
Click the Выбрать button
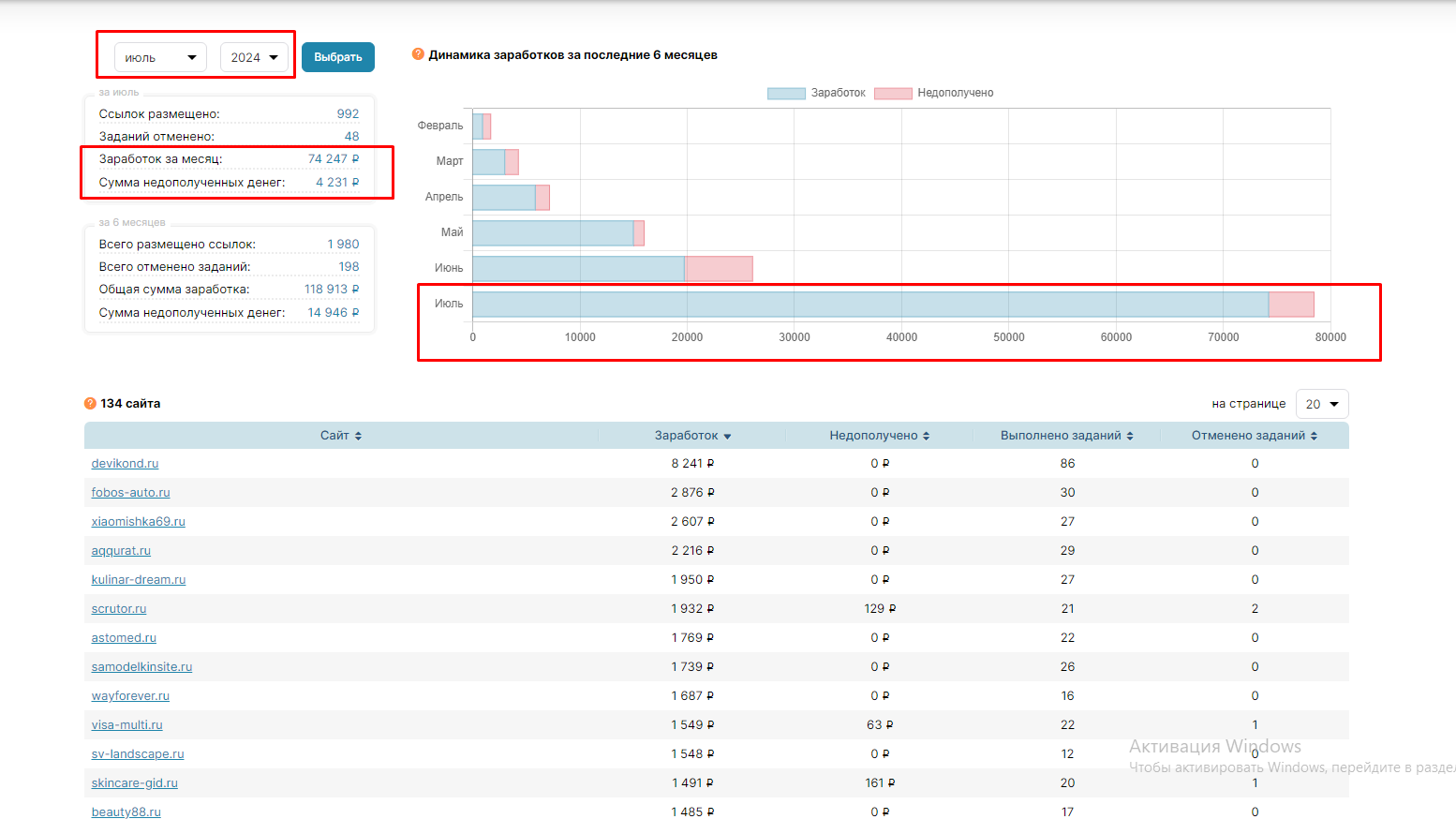pyautogui.click(x=338, y=57)
